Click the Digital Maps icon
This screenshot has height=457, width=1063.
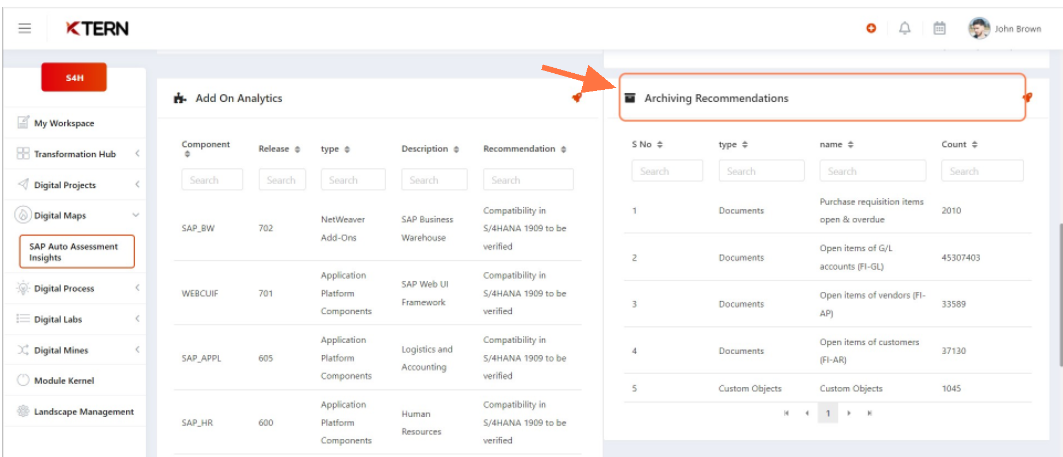pyautogui.click(x=23, y=215)
